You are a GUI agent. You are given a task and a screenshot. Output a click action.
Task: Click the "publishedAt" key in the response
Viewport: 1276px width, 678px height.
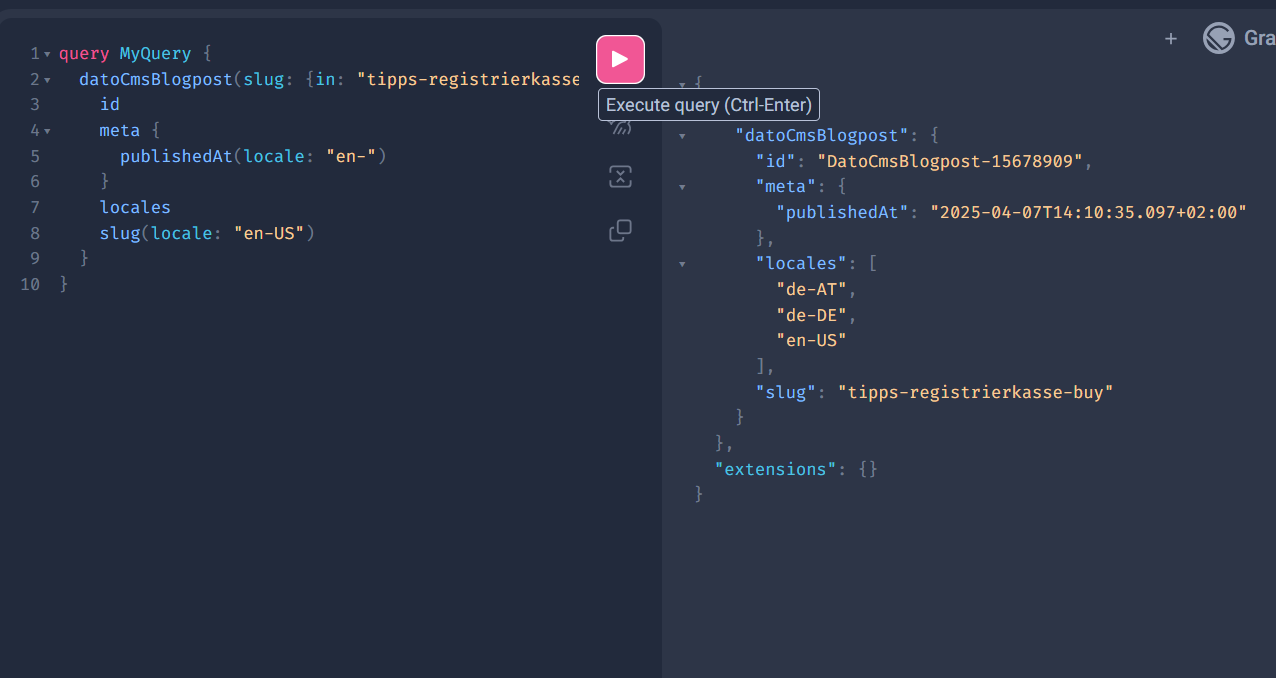point(843,212)
